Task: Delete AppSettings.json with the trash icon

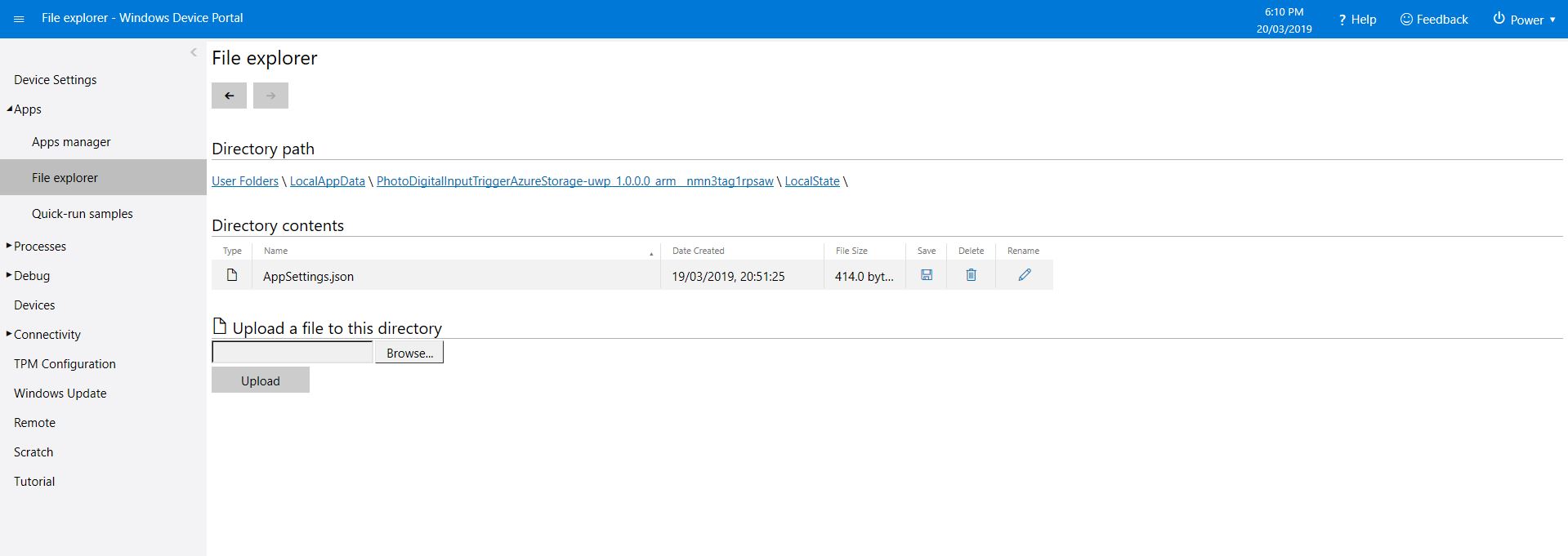Action: [x=971, y=275]
